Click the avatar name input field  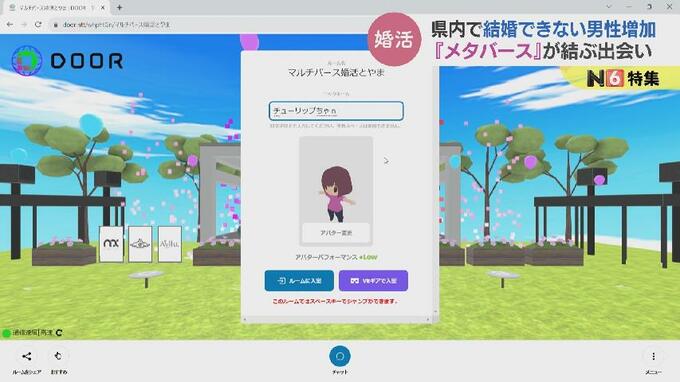click(336, 111)
